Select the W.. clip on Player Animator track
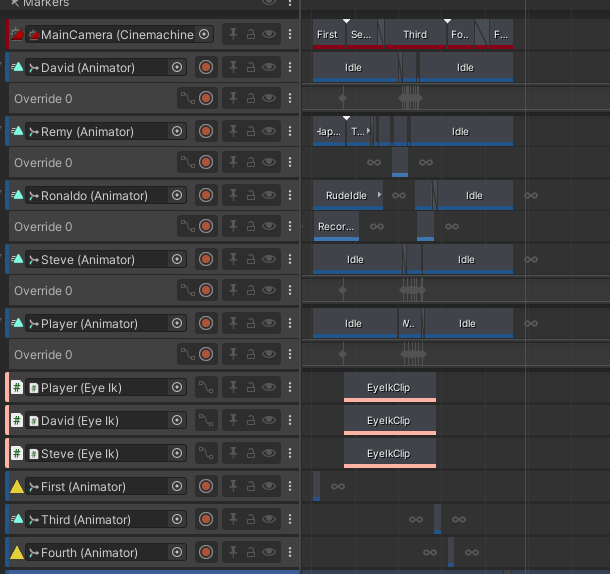Image resolution: width=610 pixels, height=574 pixels. [x=410, y=323]
